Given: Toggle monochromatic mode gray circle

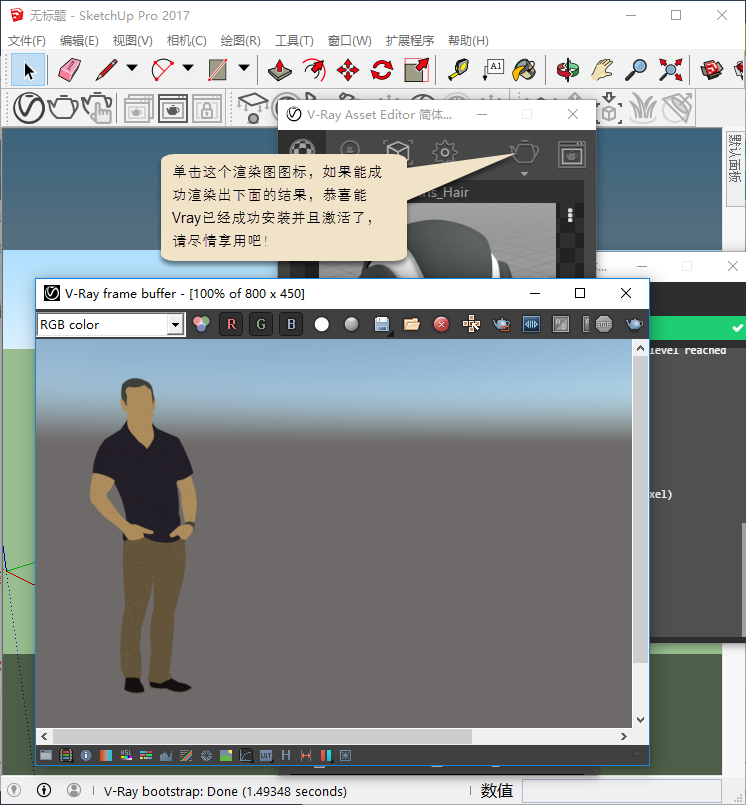Looking at the screenshot, I should coord(352,324).
